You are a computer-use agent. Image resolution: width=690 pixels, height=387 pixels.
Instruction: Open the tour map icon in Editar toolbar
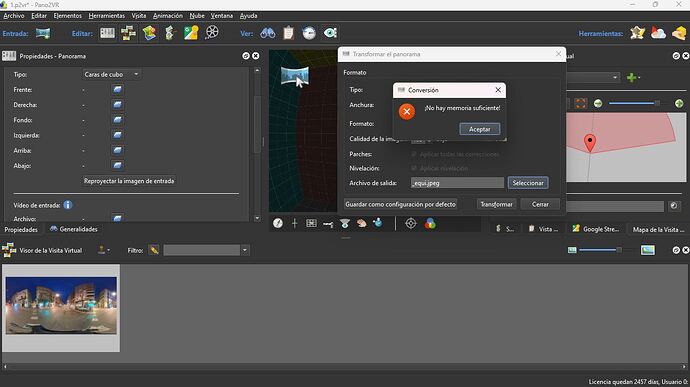pyautogui.click(x=149, y=33)
